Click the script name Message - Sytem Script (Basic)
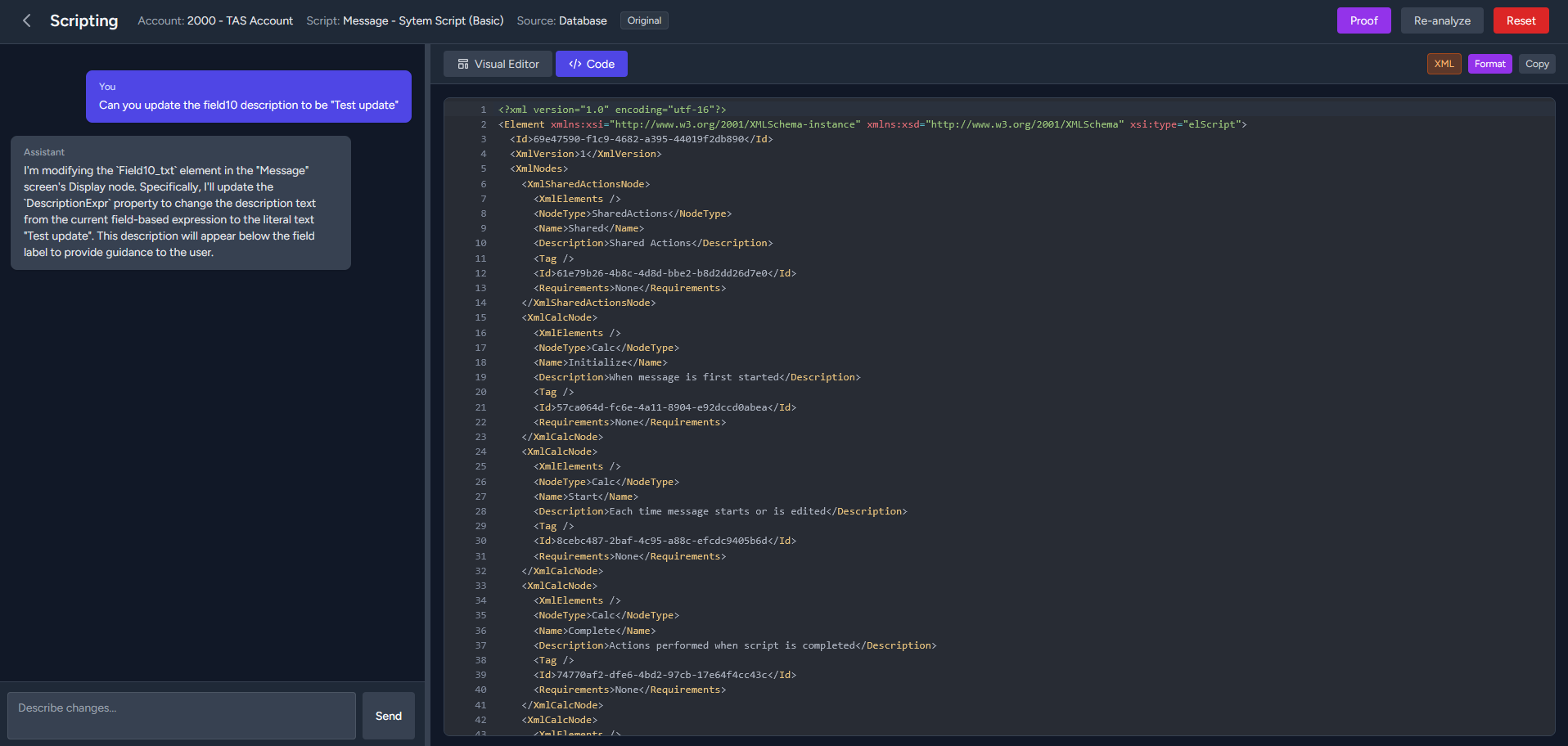The height and width of the screenshot is (746, 1568). tap(423, 20)
